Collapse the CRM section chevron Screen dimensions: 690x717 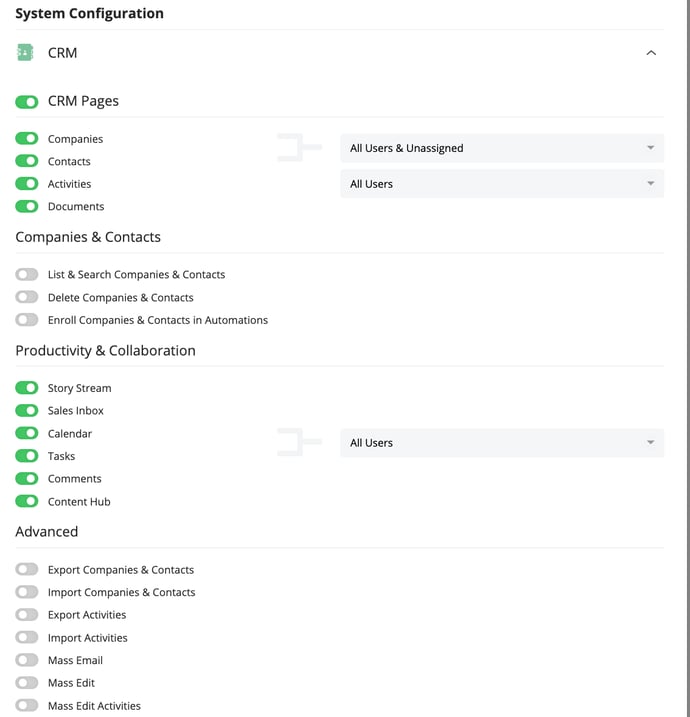click(651, 53)
